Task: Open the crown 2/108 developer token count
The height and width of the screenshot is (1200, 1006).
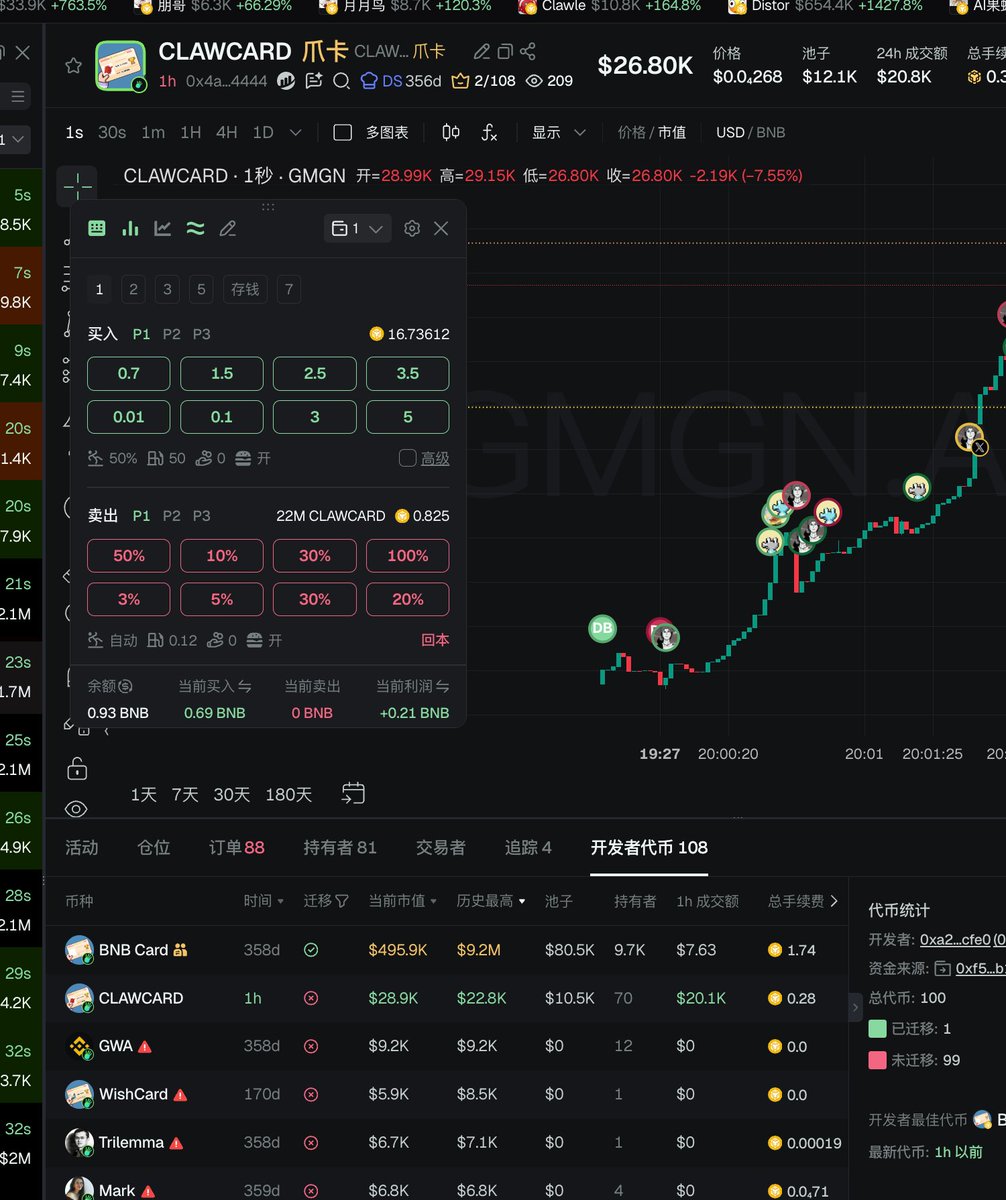Action: tap(484, 80)
